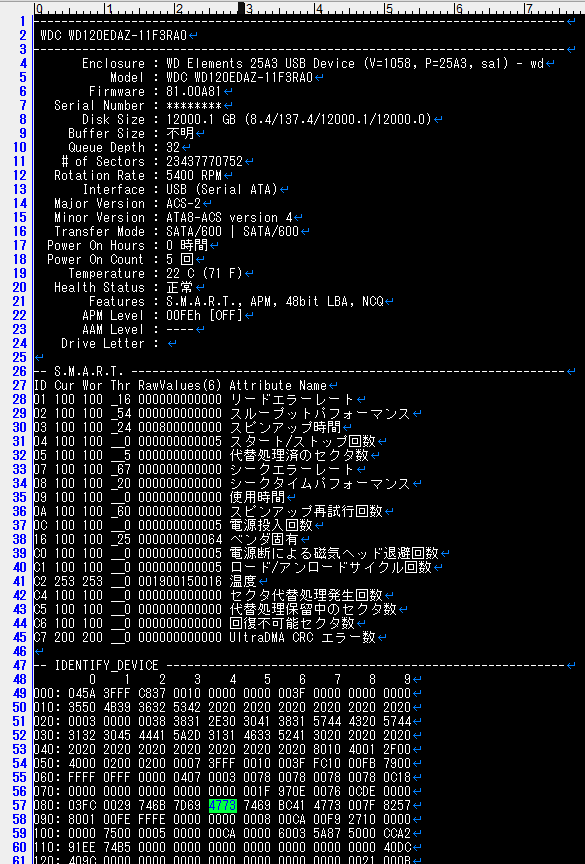
Task: Click the hex dump row starting 060:
Action: [x=223, y=777]
